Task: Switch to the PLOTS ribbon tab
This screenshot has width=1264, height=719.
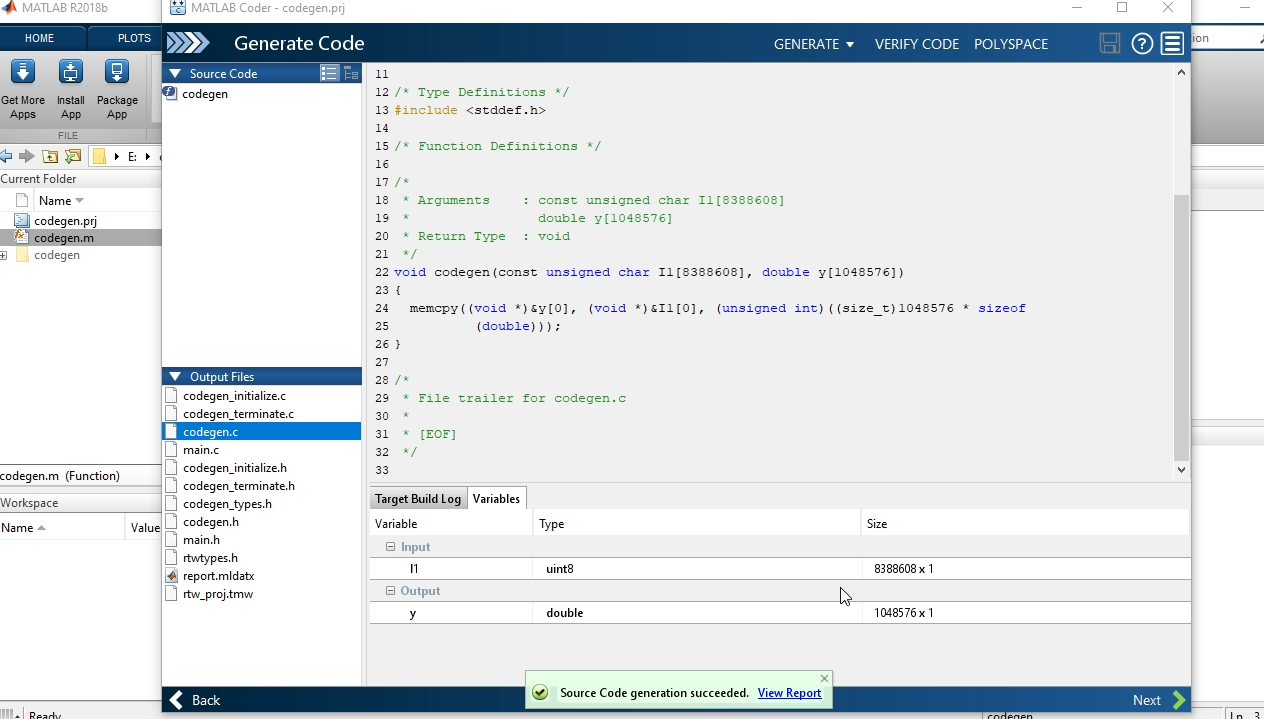Action: click(132, 38)
